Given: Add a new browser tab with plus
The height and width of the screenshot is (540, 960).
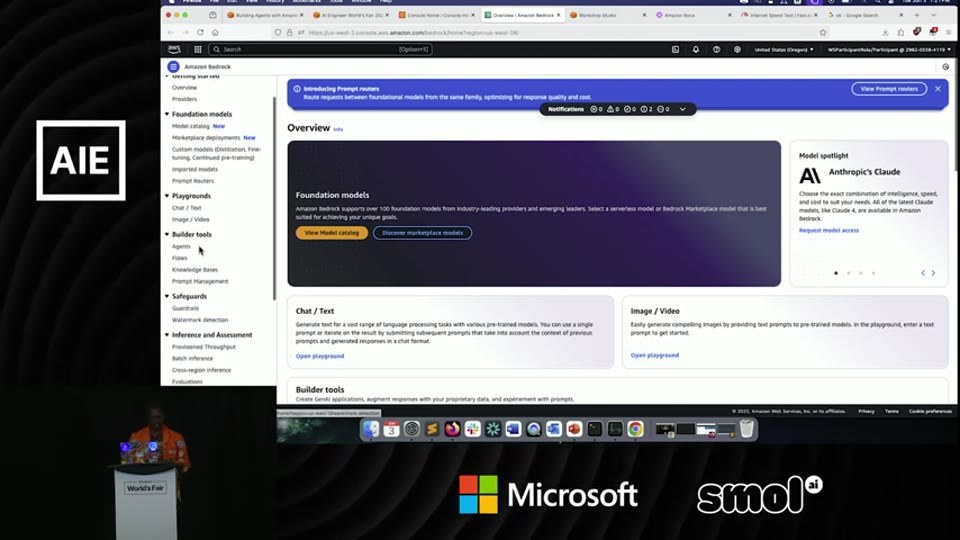Looking at the screenshot, I should (x=917, y=15).
